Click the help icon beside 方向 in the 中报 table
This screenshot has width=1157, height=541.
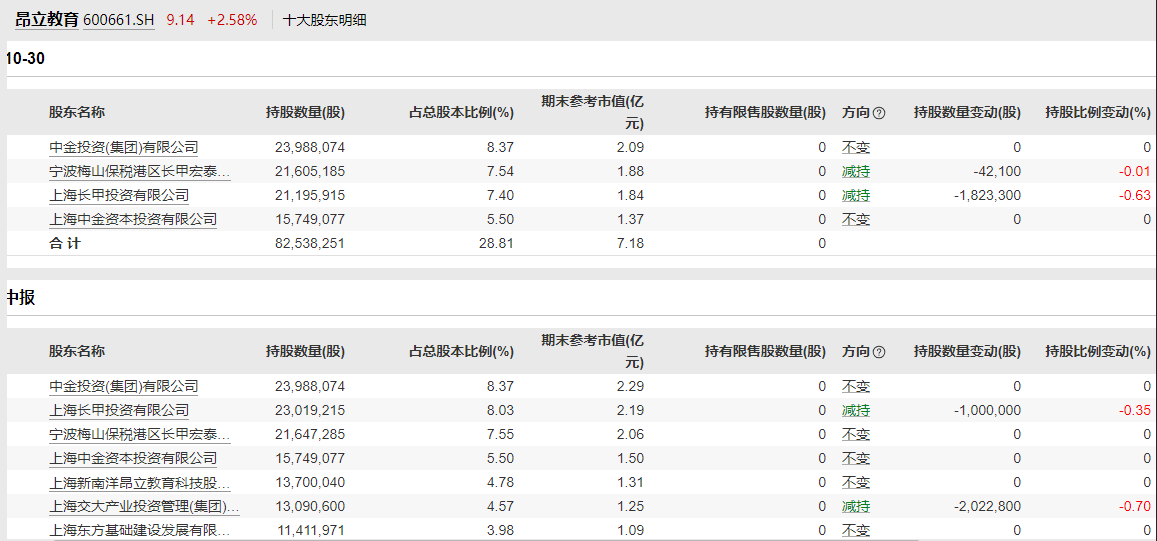coord(879,353)
